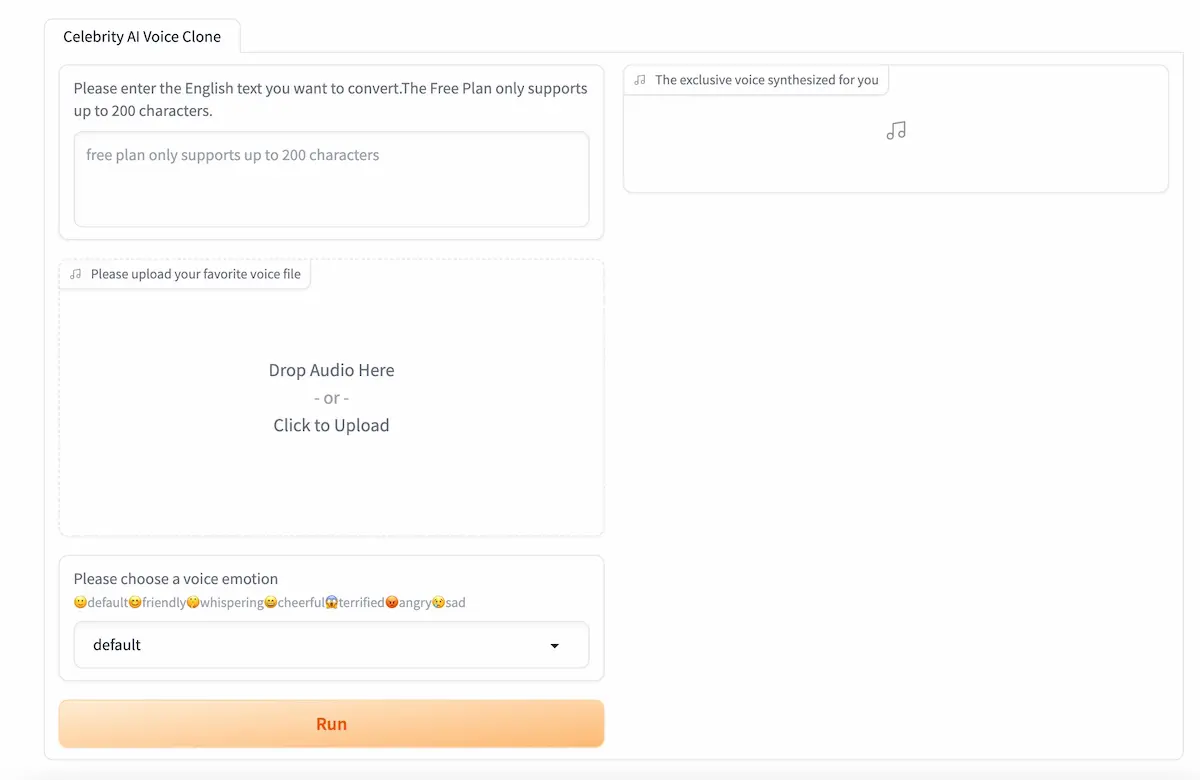Click the cheerful grinning emoji
The width and height of the screenshot is (1200, 780).
[271, 602]
